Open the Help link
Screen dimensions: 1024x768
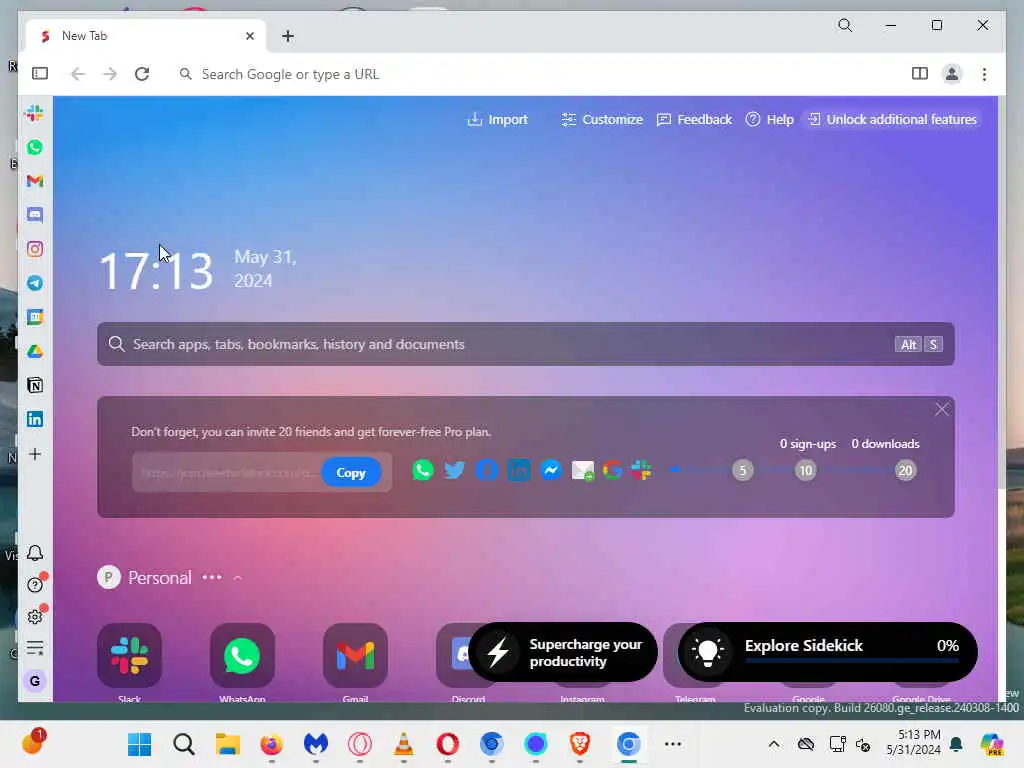[769, 120]
